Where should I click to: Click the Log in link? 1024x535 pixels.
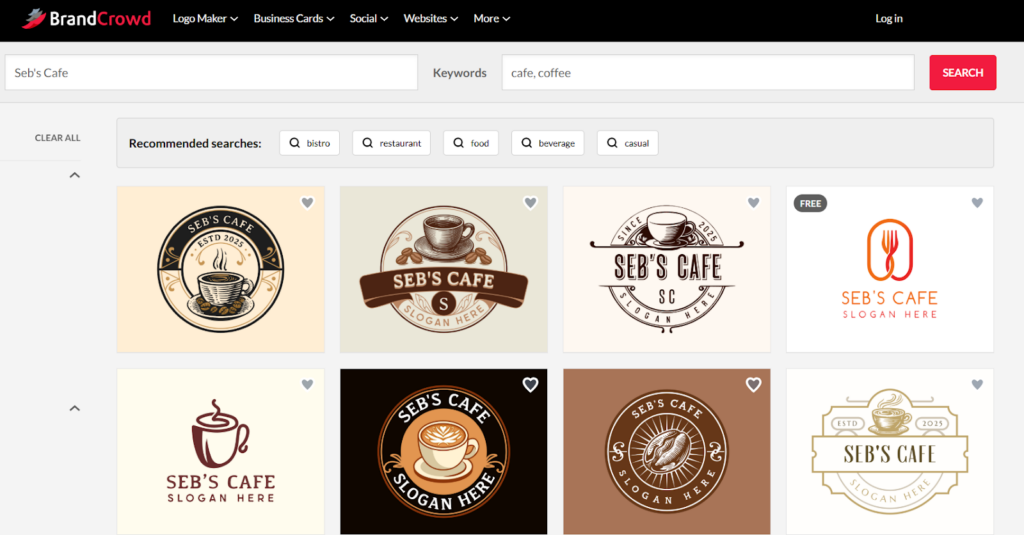coord(888,18)
